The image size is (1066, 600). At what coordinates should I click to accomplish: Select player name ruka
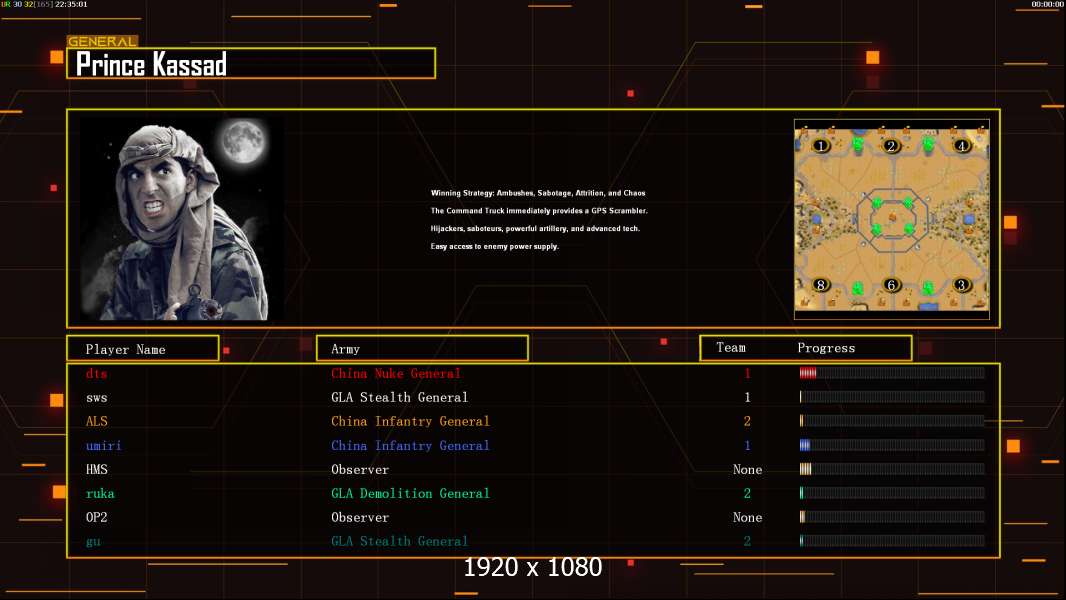pos(100,493)
